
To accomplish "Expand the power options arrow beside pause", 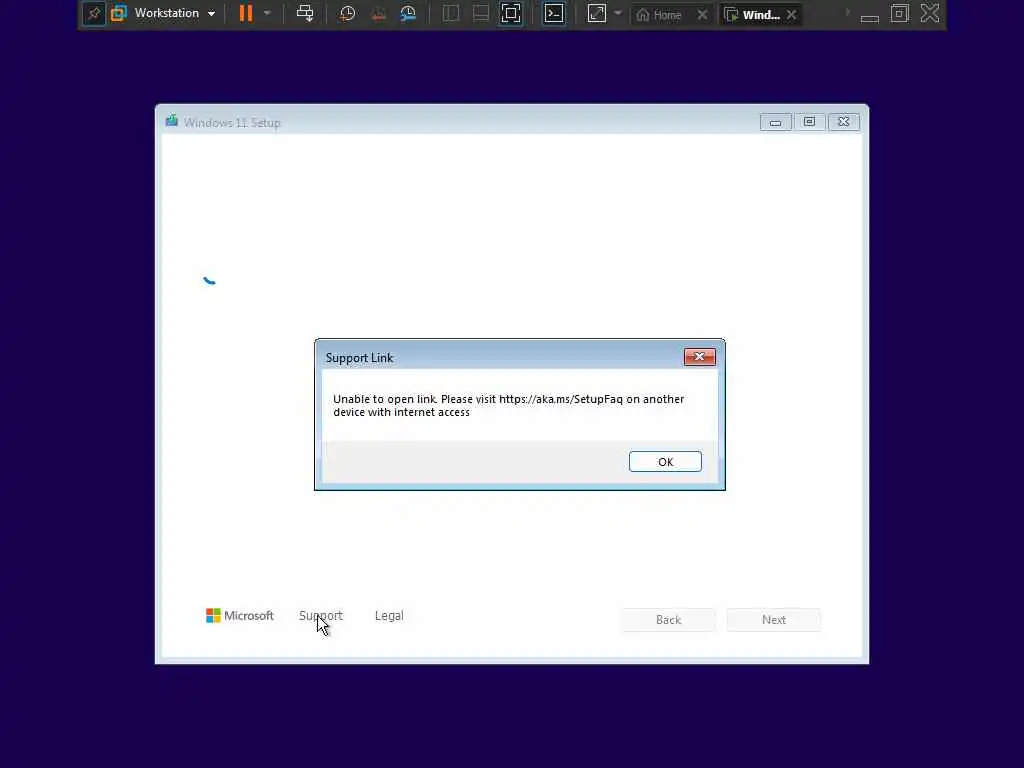I will coord(267,13).
